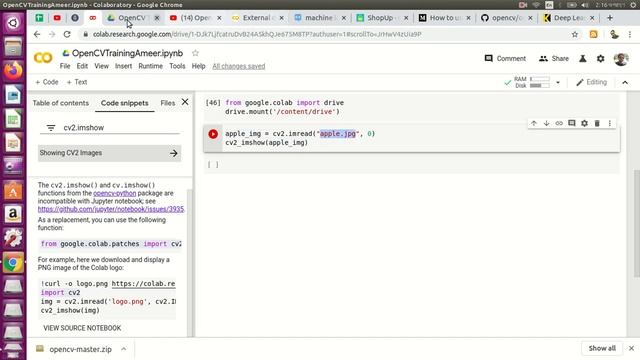Open the jupyter notebook issues link
This screenshot has height=360, width=640.
click(111, 209)
